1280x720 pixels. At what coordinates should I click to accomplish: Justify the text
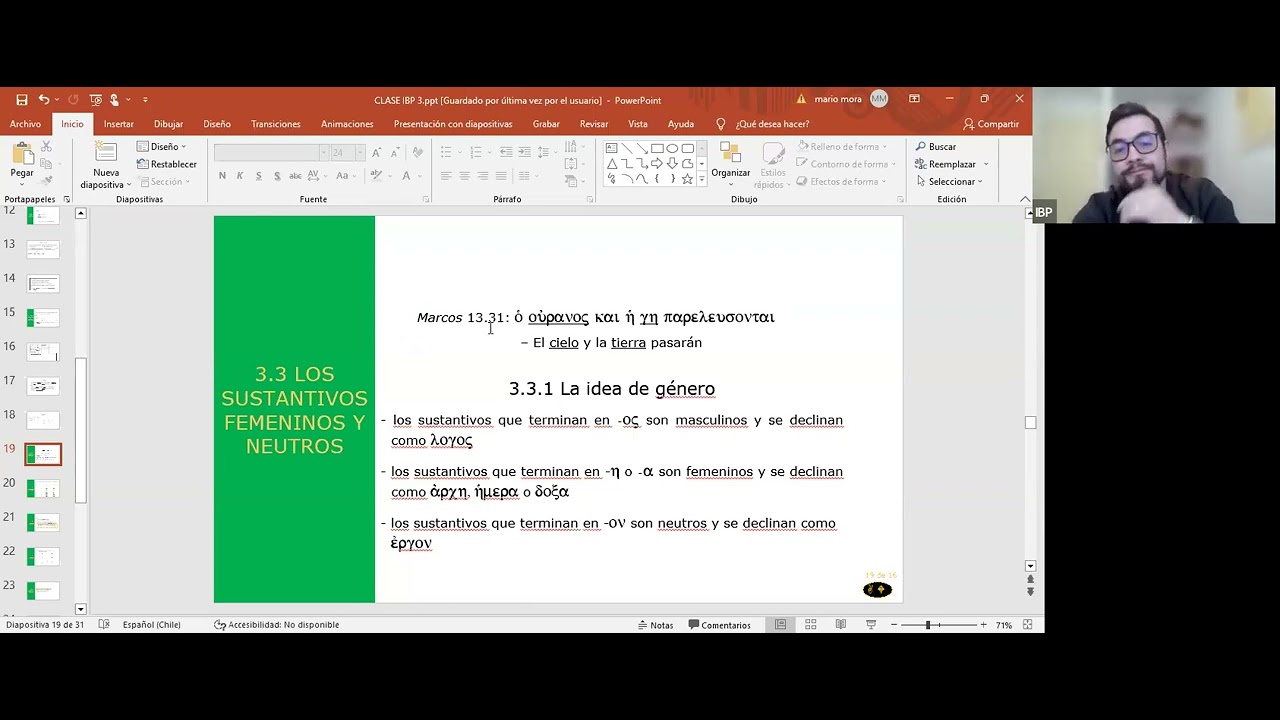pos(502,176)
